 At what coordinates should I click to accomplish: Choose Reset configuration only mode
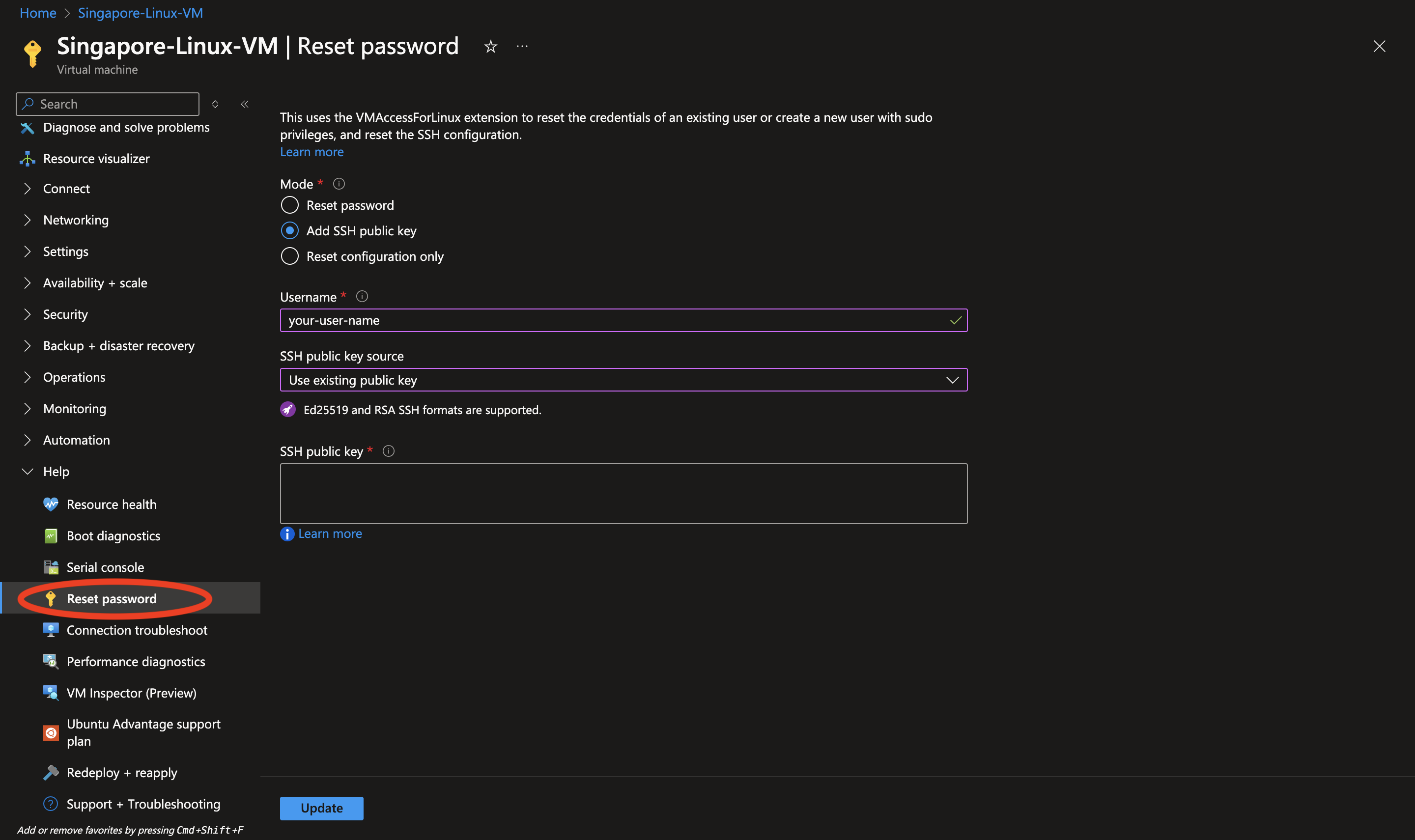(x=289, y=256)
